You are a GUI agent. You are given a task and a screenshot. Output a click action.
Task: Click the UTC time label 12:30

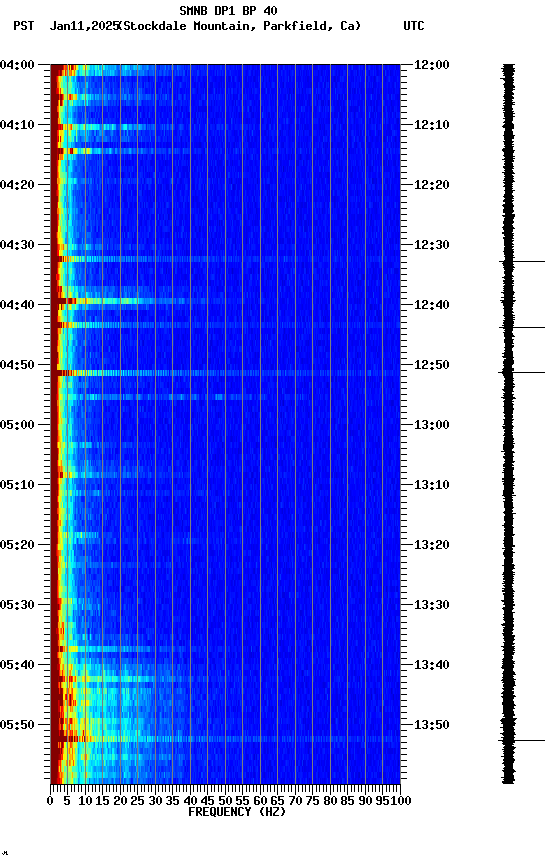[432, 245]
